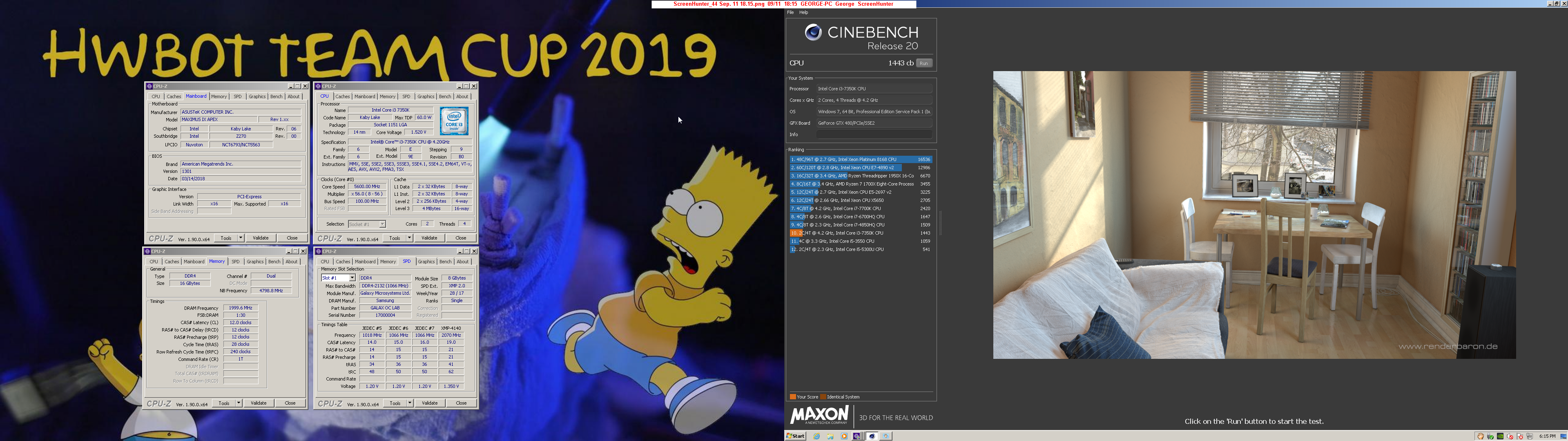Expand Tools arrow in Memory CPU-Z window
The height and width of the screenshot is (441, 1568).
click(x=239, y=403)
